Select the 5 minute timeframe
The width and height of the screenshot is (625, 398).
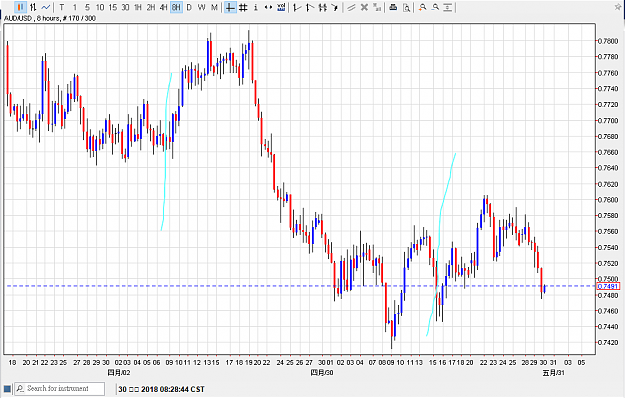point(87,7)
